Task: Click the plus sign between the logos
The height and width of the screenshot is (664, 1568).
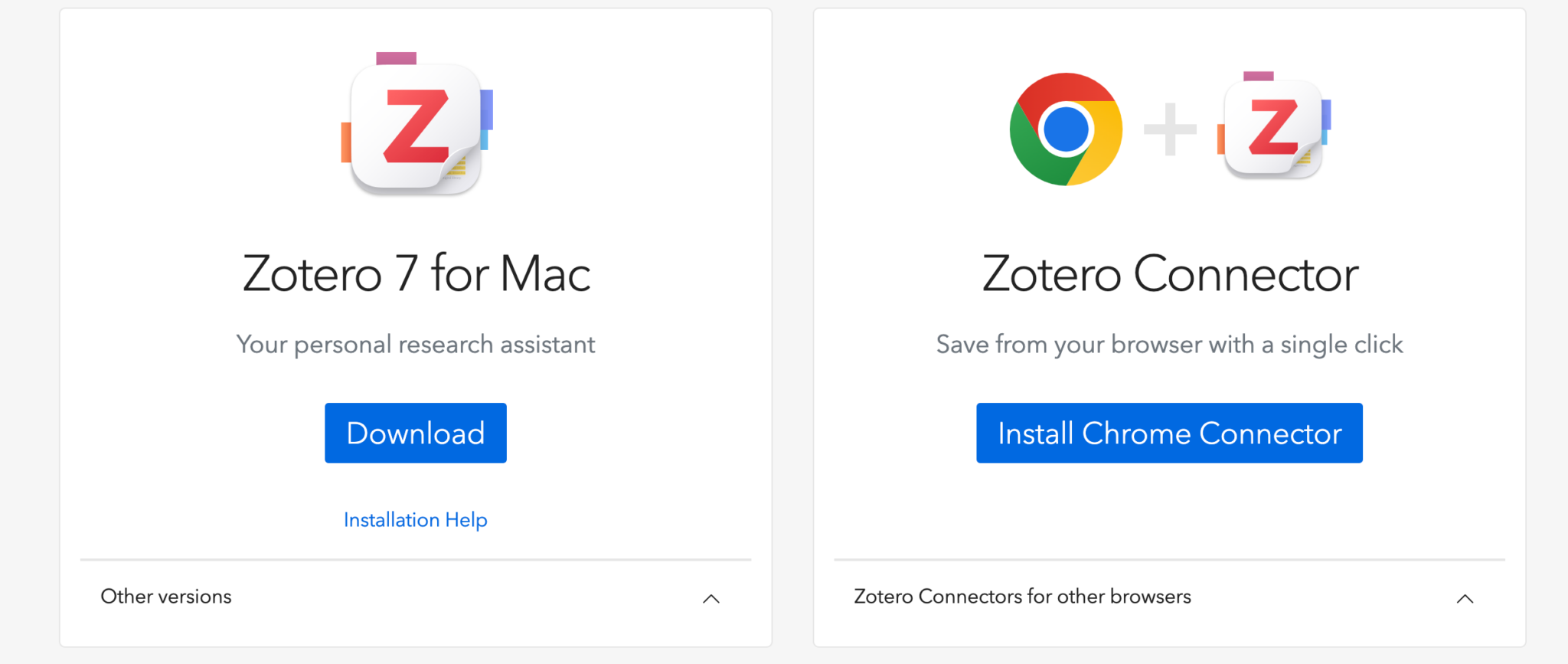Action: point(1170,129)
